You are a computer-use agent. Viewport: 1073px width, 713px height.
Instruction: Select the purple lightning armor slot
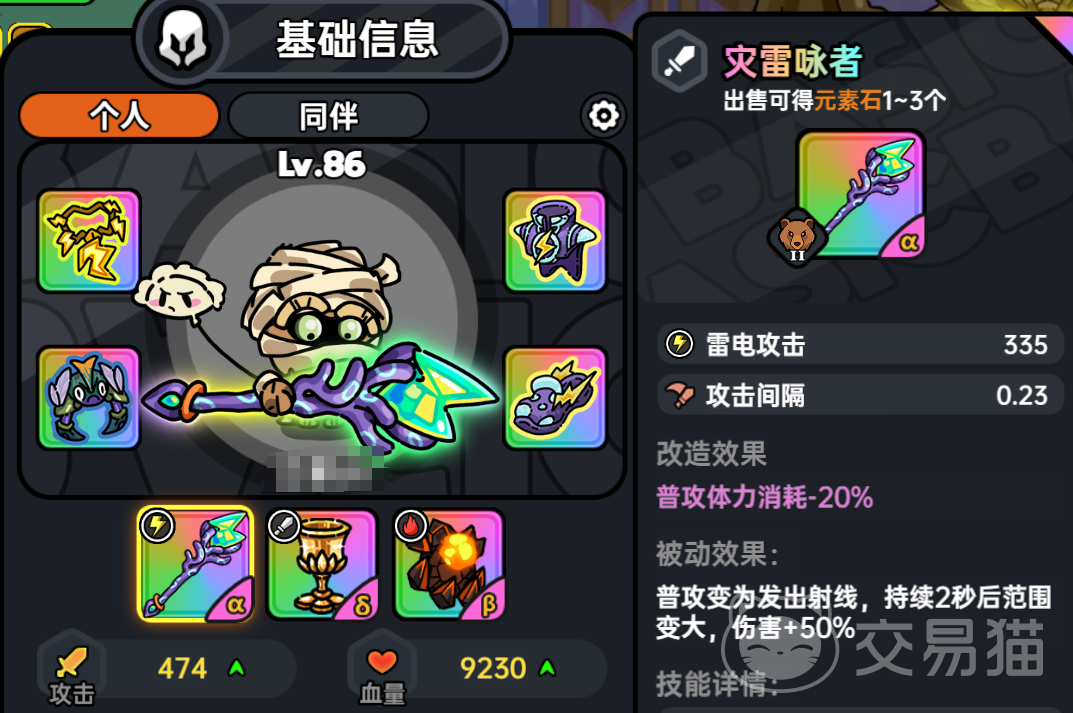point(555,241)
